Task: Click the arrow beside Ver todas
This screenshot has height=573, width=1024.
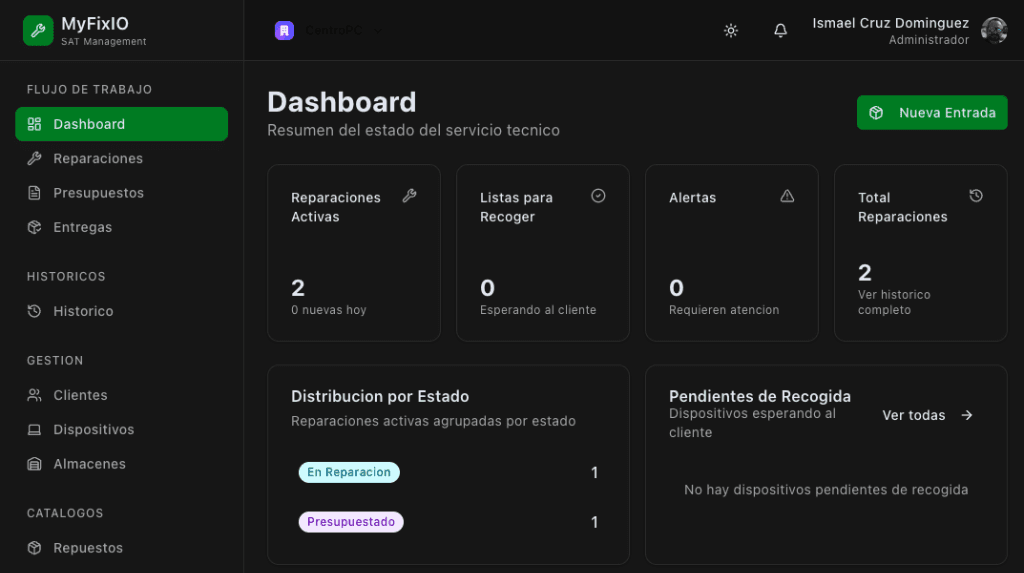Action: (967, 416)
